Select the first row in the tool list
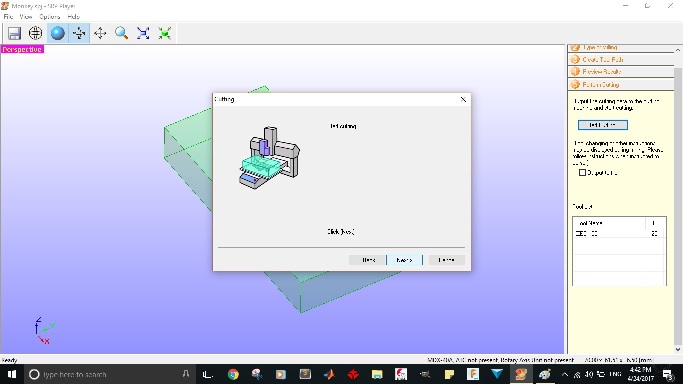The image size is (683, 384). point(619,233)
